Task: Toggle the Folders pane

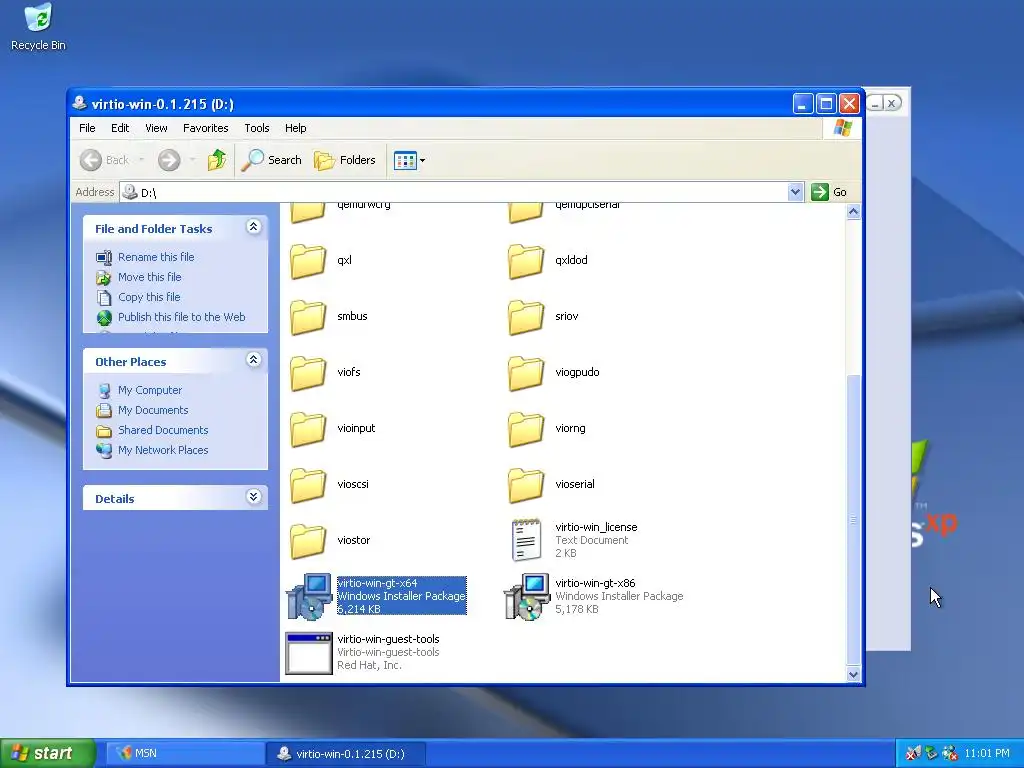Action: 345,160
